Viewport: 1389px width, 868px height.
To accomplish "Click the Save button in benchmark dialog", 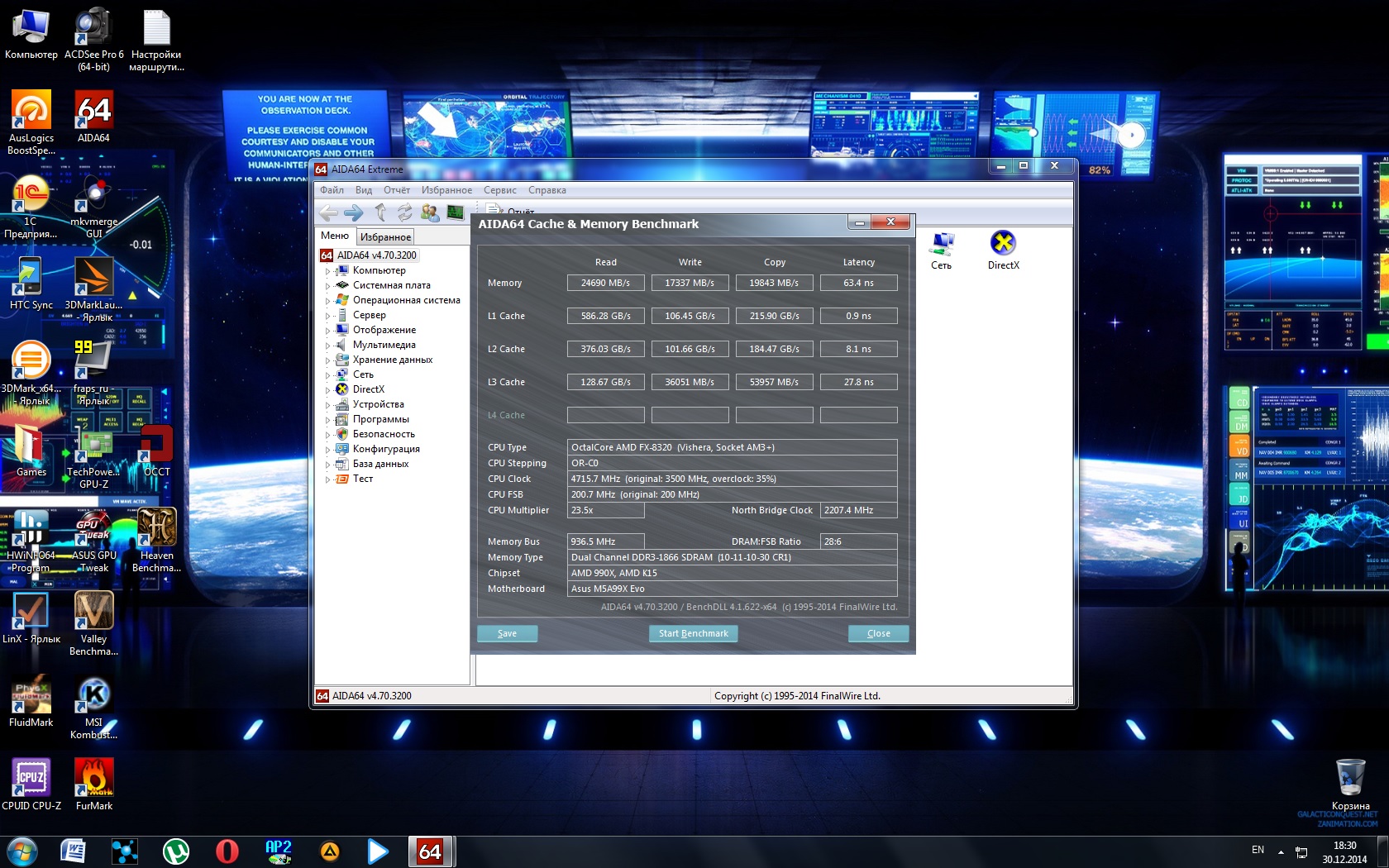I will point(507,633).
